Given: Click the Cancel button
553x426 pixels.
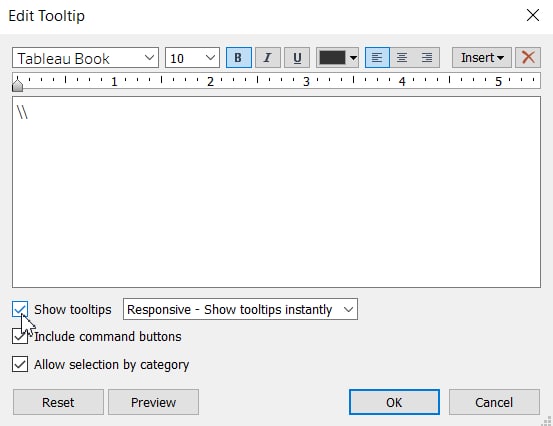Looking at the screenshot, I should point(494,402).
